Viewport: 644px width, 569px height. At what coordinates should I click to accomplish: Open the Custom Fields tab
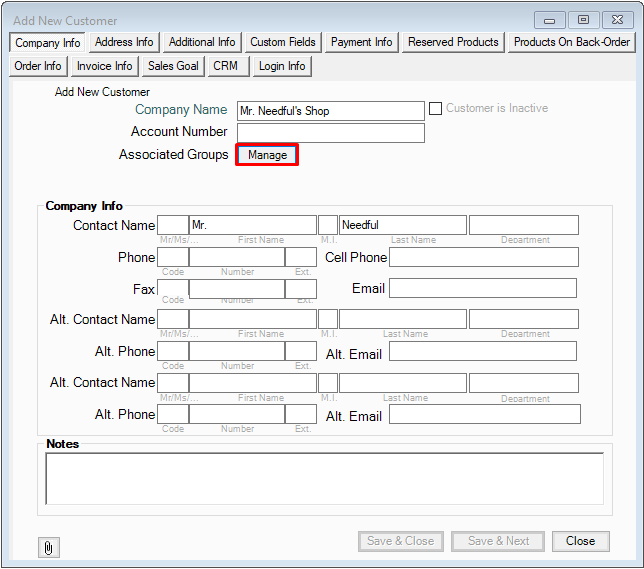click(283, 42)
